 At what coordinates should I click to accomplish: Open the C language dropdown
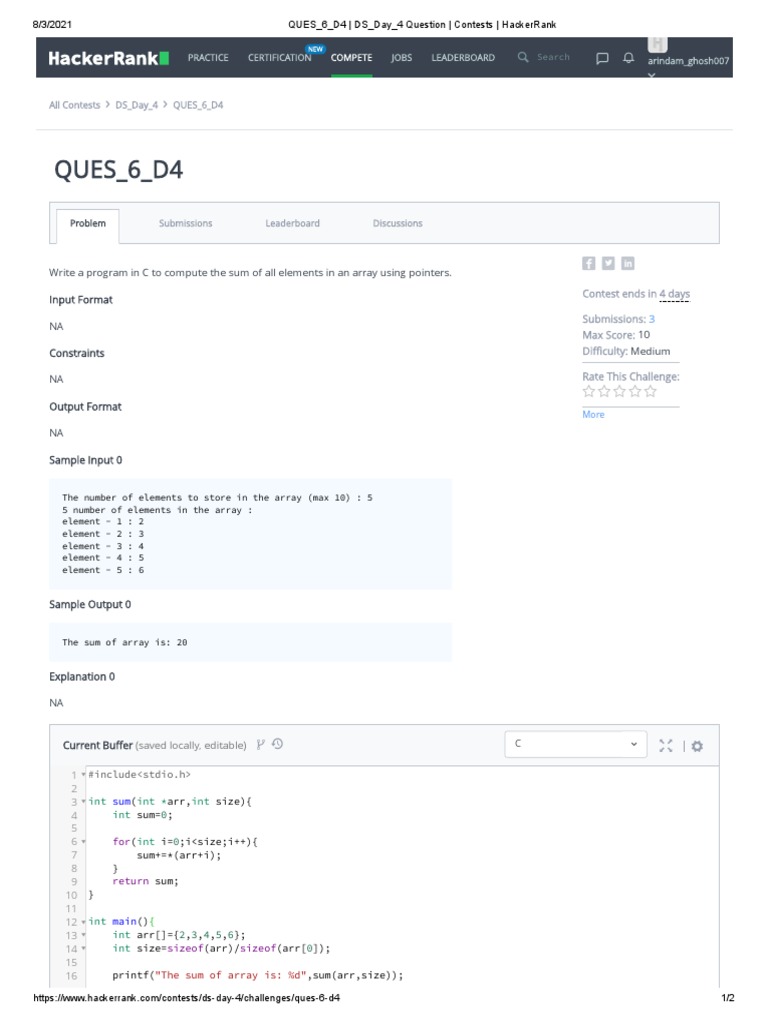[x=576, y=744]
